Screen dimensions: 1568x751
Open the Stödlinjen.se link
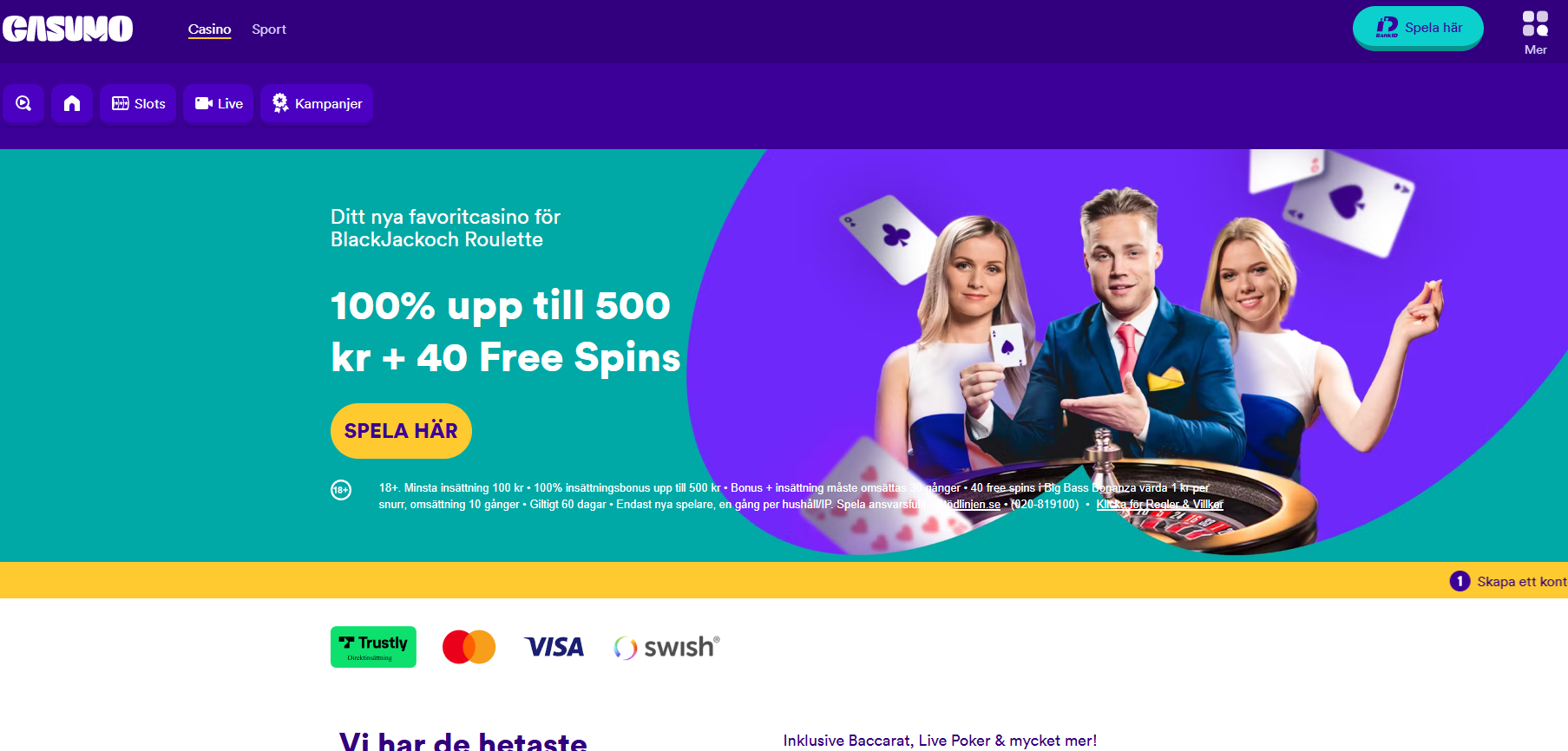point(968,504)
